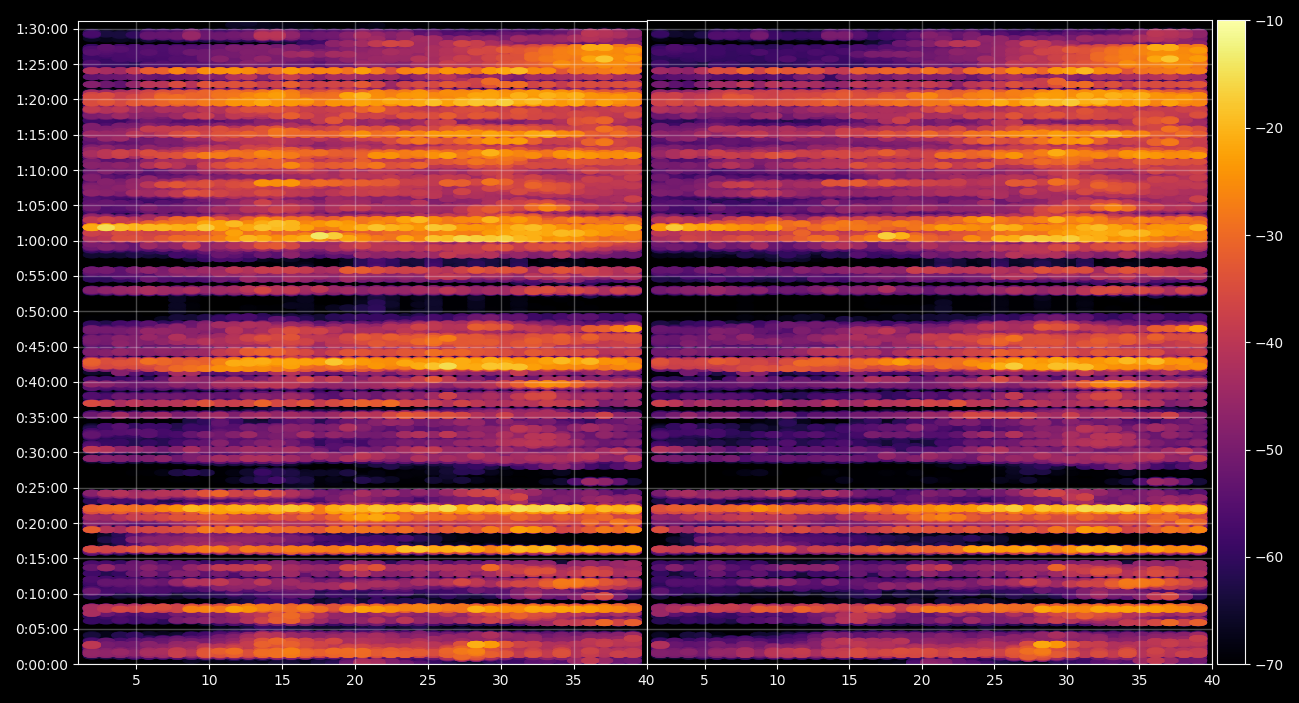Select the −30 colorbar value
1299x703 pixels.
(x=1269, y=236)
